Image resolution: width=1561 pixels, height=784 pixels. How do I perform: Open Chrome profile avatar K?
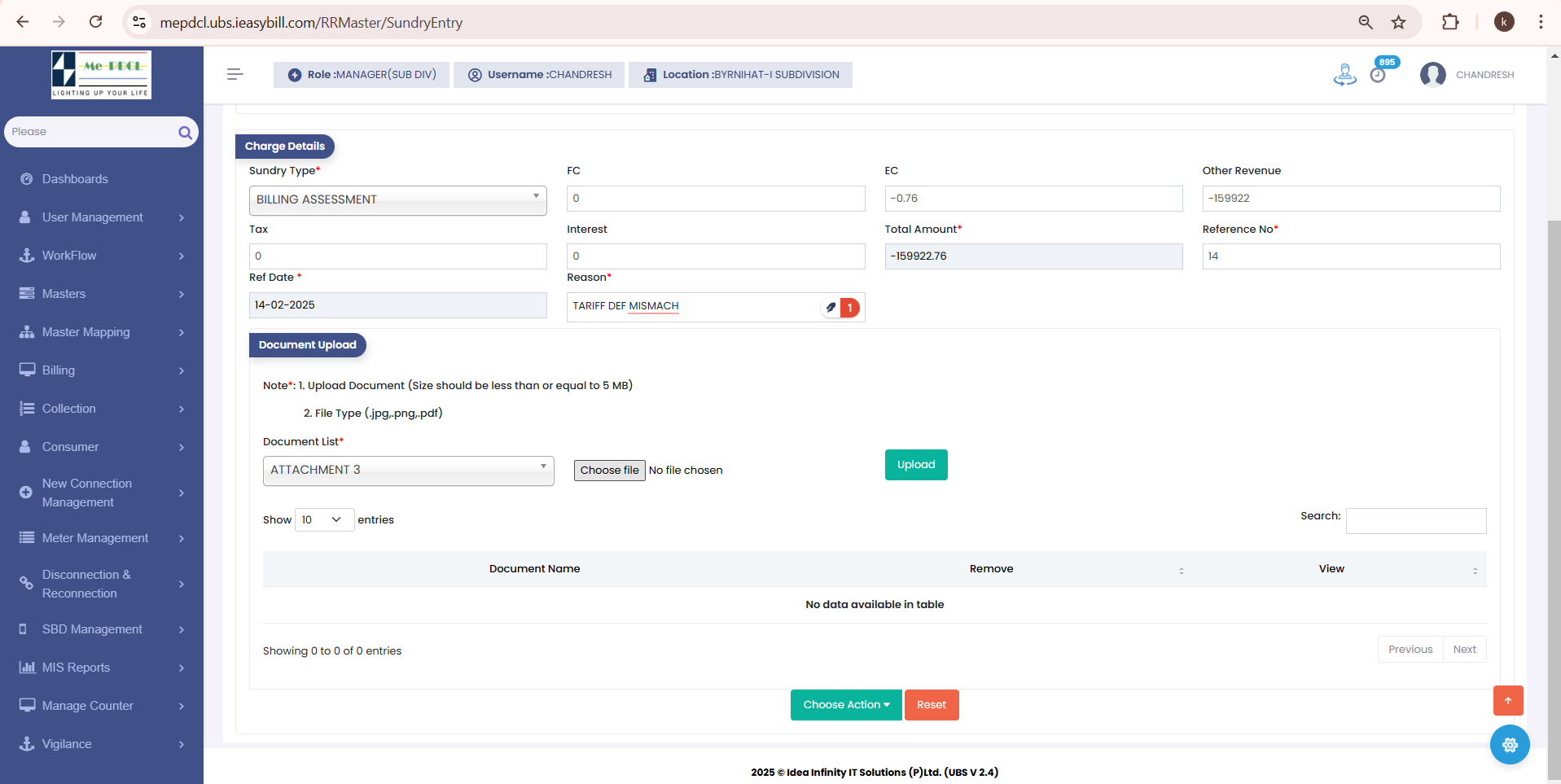pos(1504,22)
